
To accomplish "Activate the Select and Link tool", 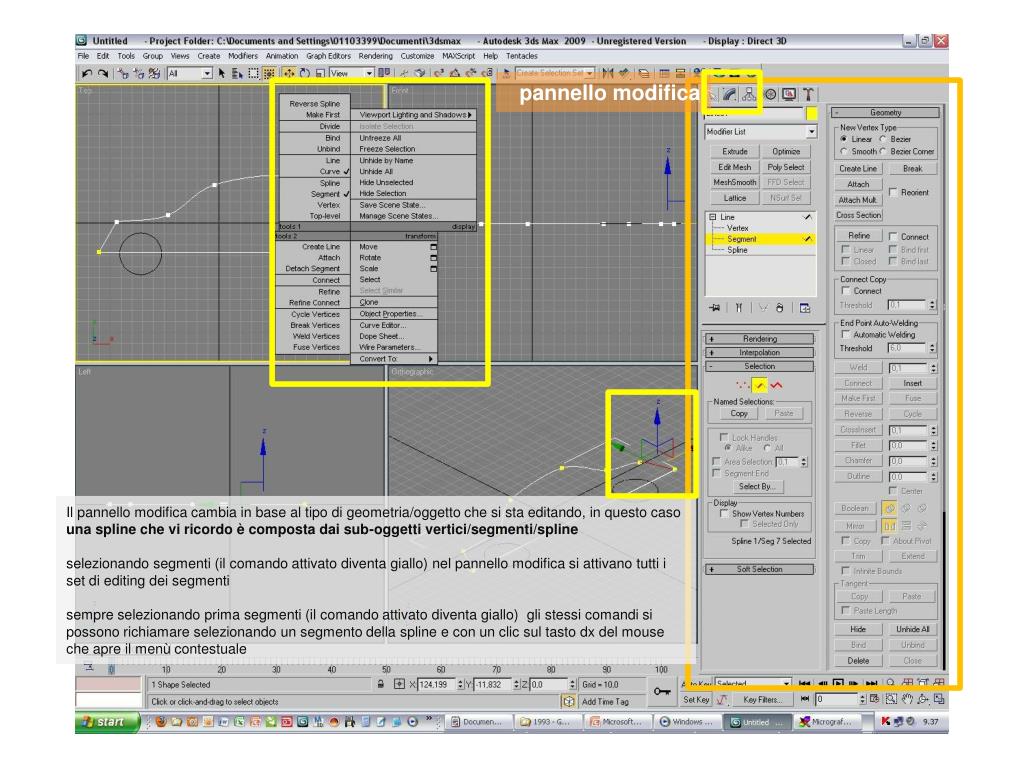I will [x=123, y=73].
